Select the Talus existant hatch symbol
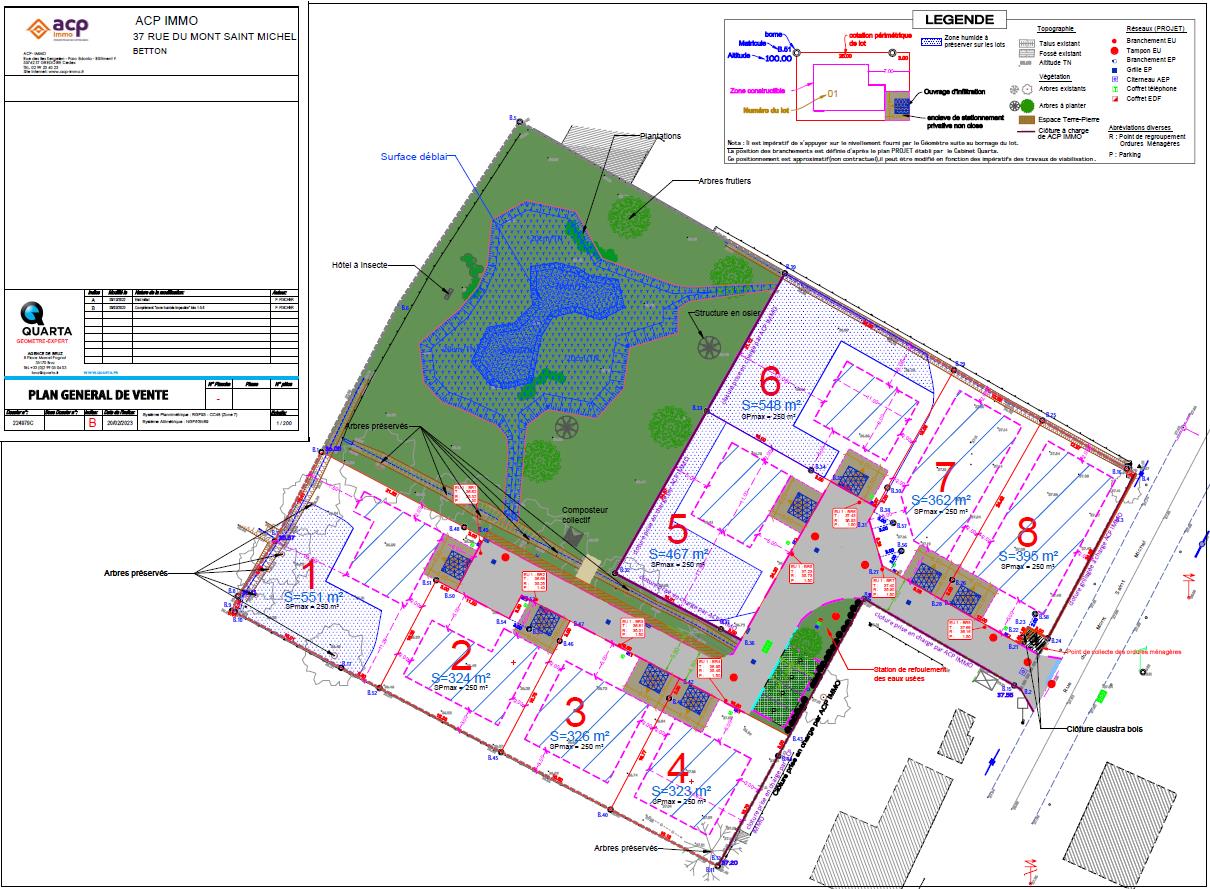This screenshot has width=1210, height=889. 1025,45
